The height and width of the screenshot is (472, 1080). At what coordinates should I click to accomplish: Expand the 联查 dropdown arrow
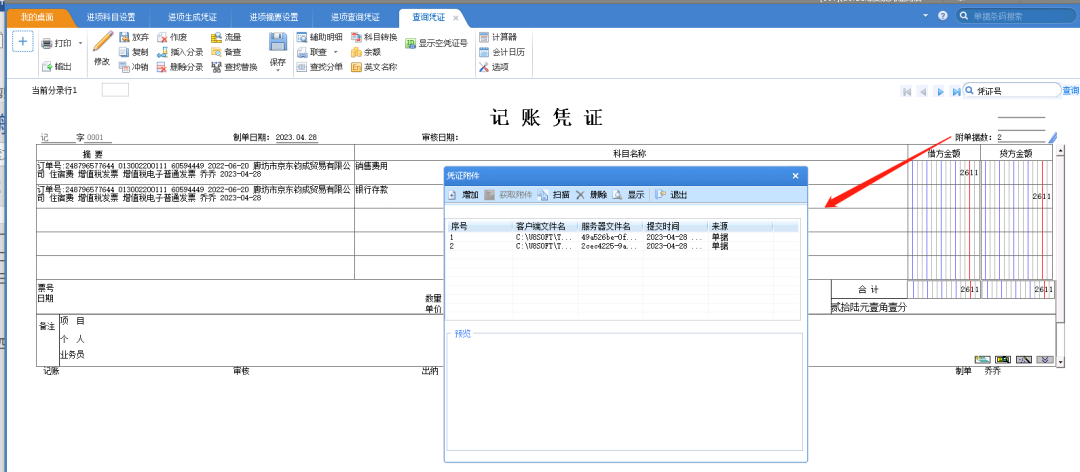tap(336, 52)
